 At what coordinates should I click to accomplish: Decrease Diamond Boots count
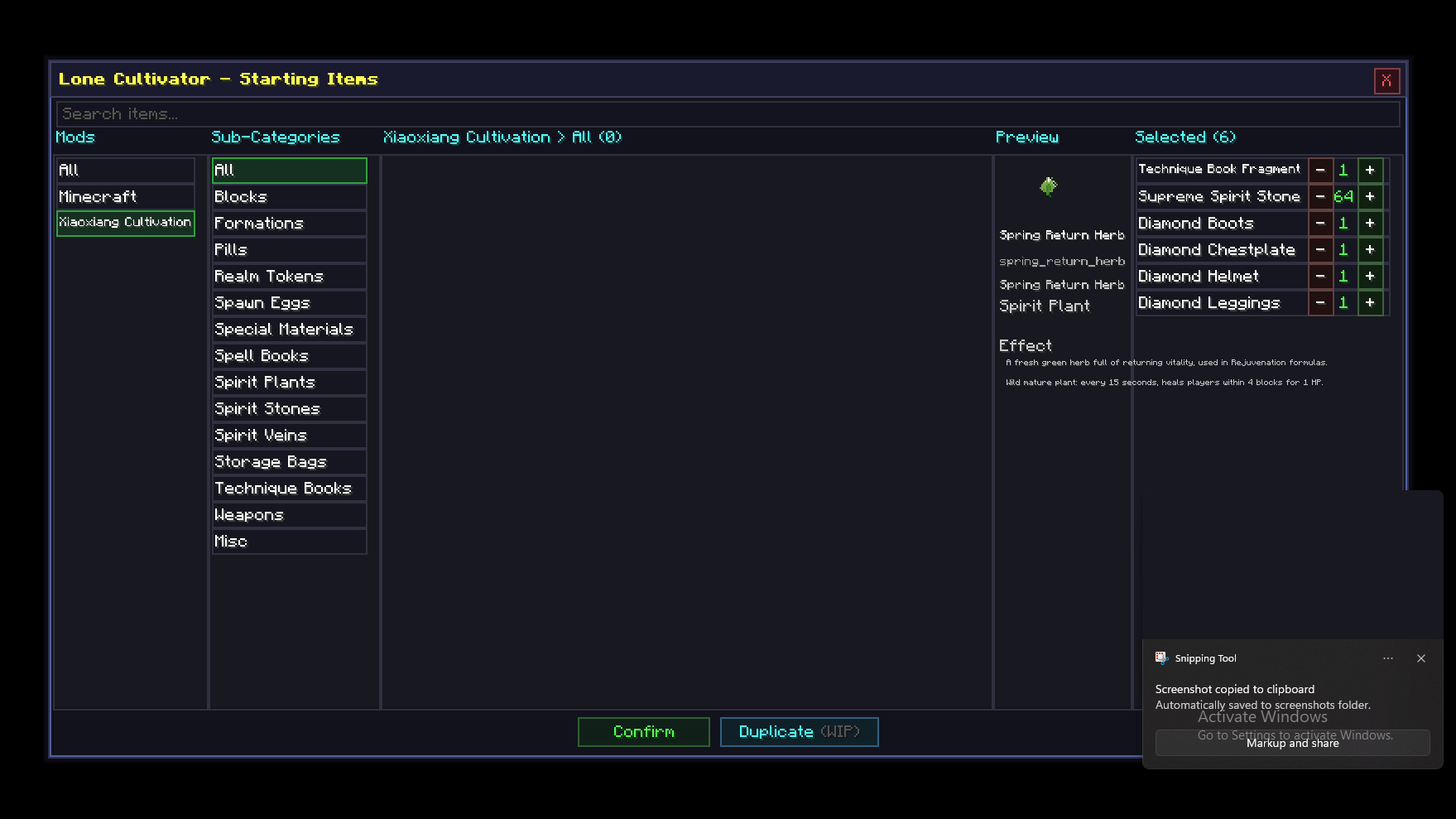(1320, 224)
